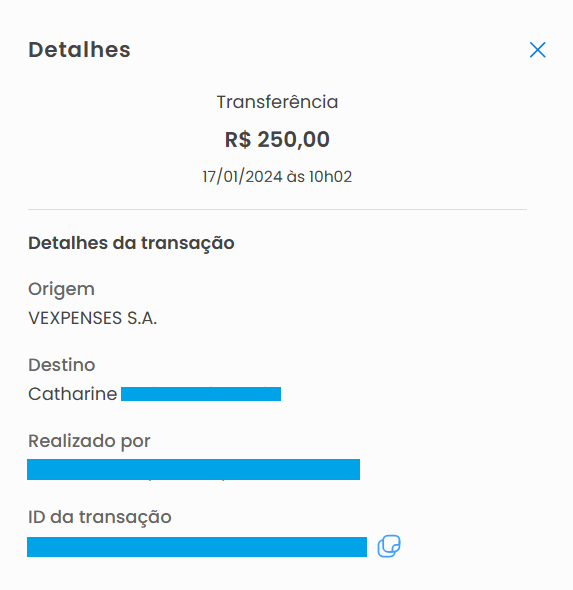
Task: Select the Catharine recipient name
Action: [x=73, y=394]
